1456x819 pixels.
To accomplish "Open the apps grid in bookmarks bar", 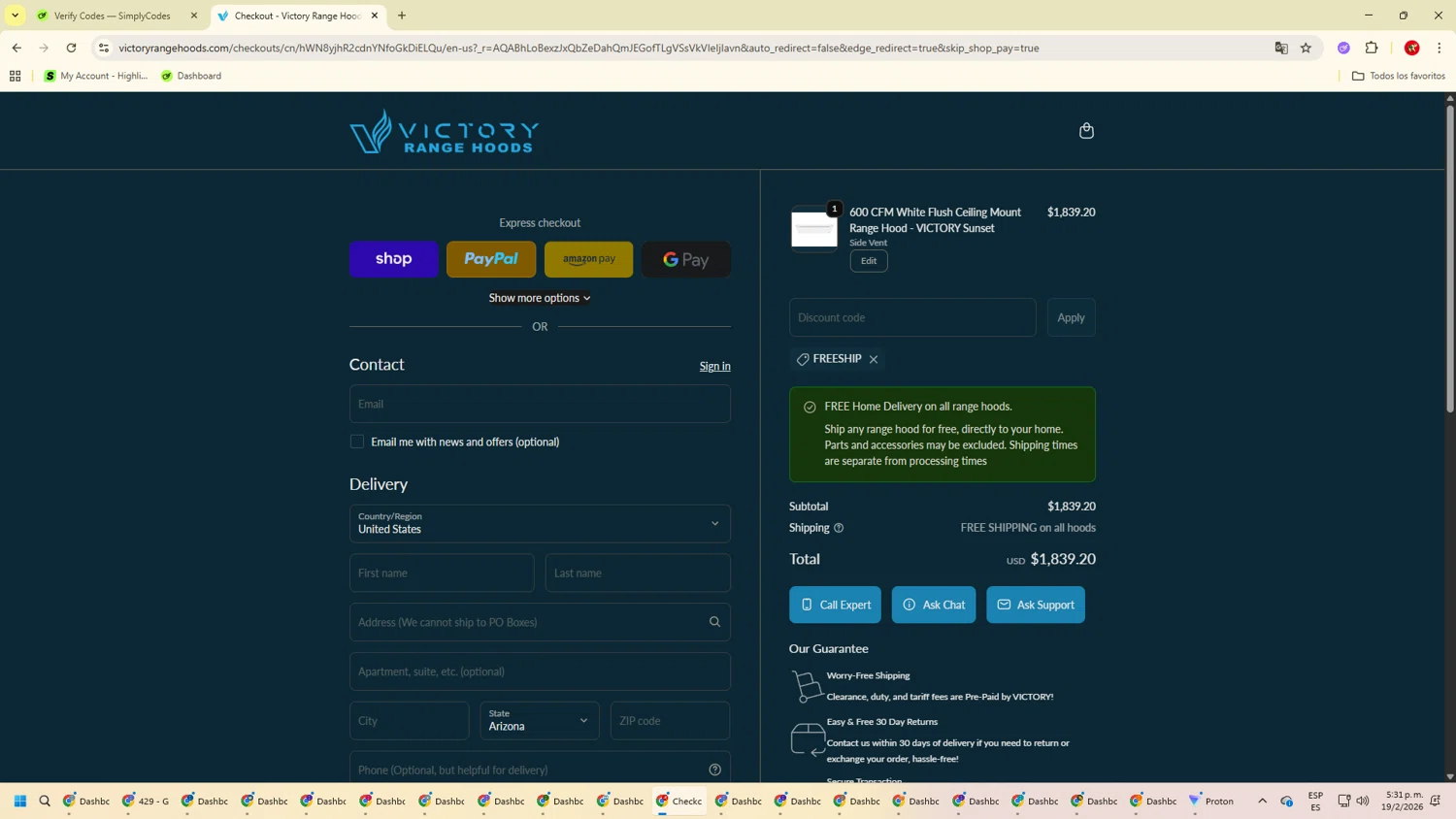I will 15,76.
